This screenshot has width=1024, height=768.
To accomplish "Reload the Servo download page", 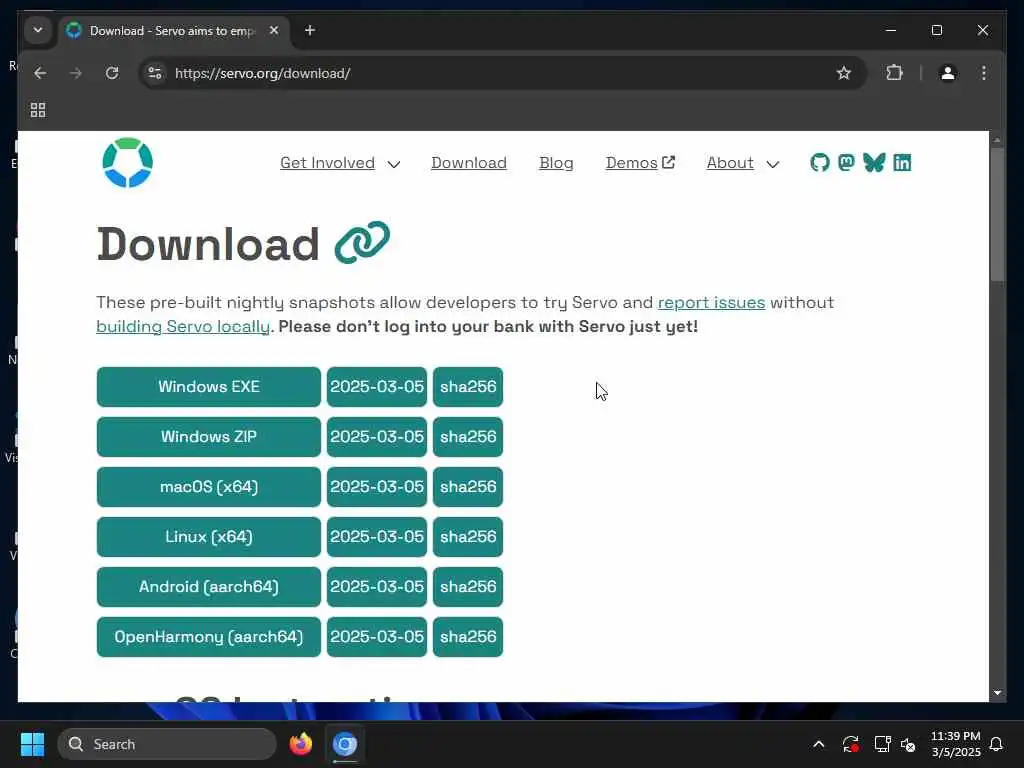I will tap(112, 73).
